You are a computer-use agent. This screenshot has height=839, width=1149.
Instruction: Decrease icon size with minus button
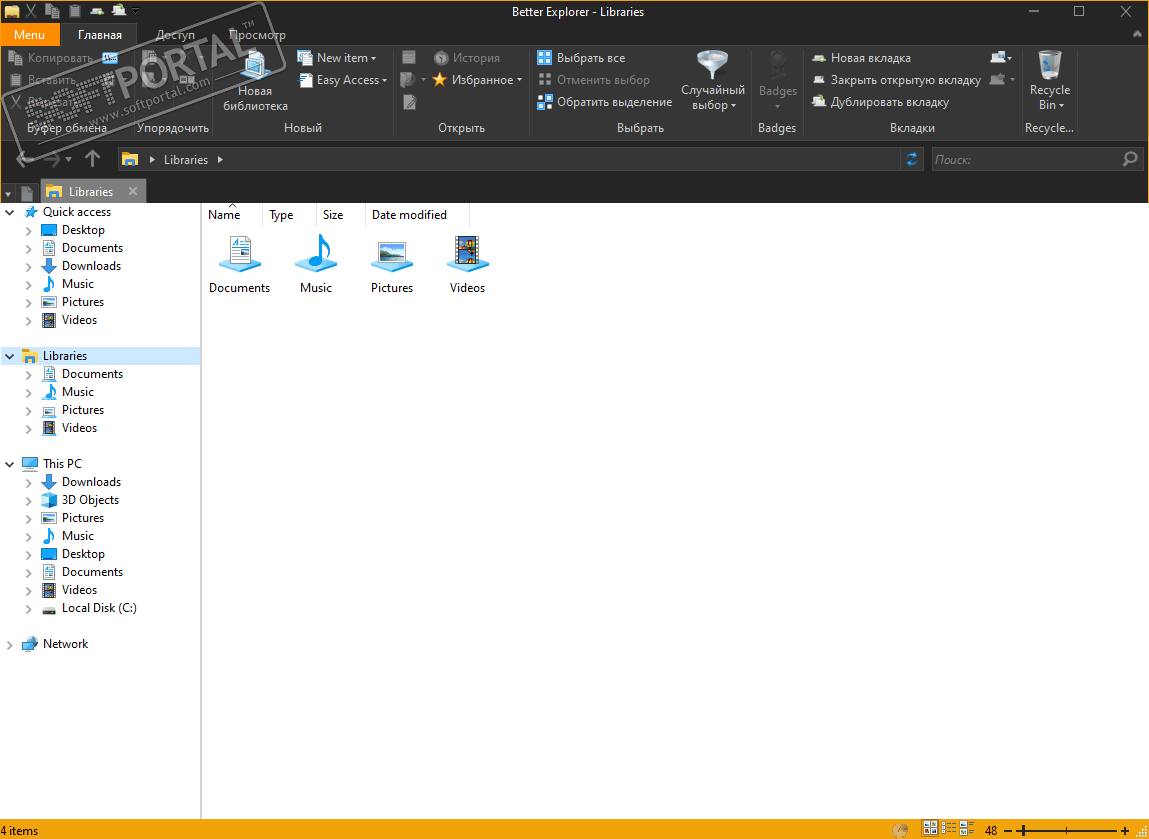(x=1008, y=829)
